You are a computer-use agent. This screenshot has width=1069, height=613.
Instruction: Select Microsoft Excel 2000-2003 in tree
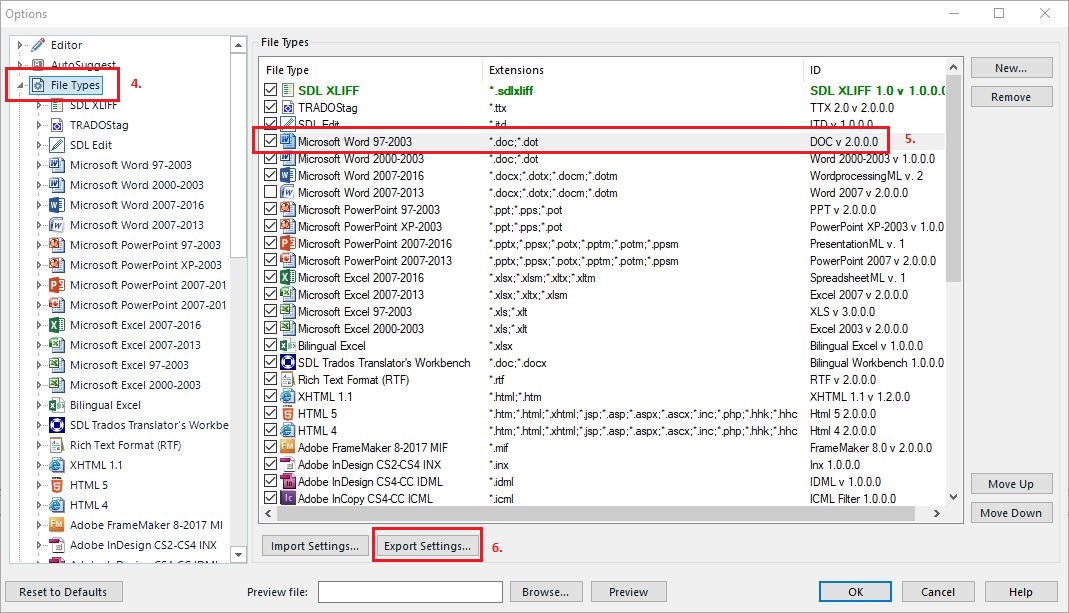(135, 385)
